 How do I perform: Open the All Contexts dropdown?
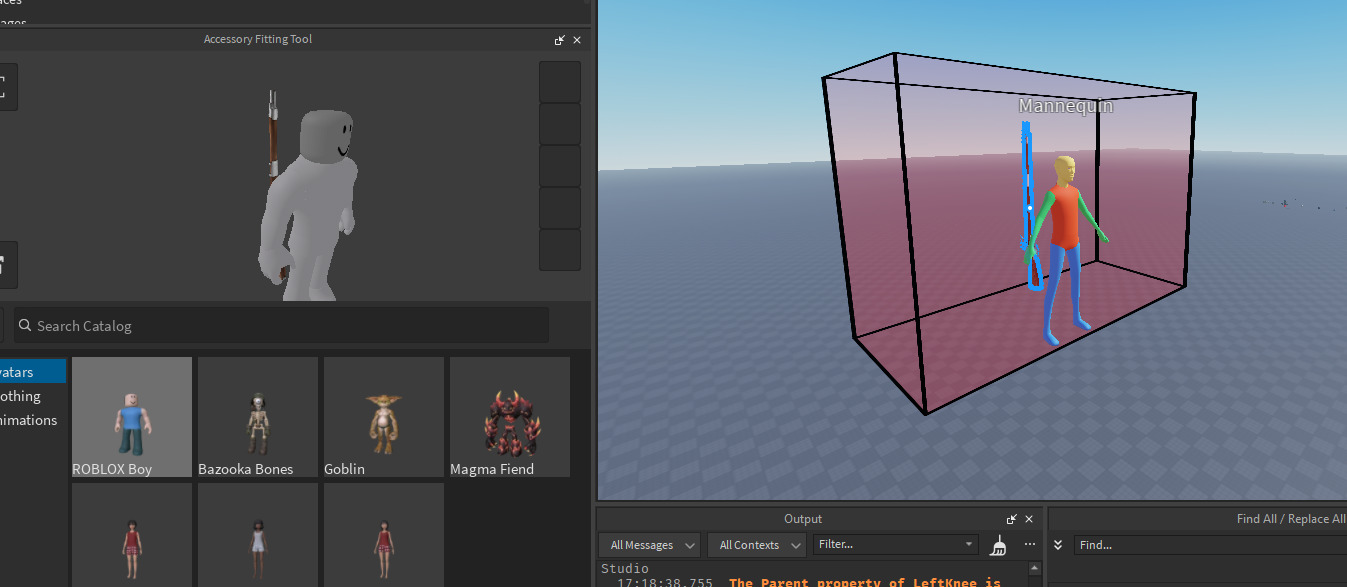(x=756, y=544)
